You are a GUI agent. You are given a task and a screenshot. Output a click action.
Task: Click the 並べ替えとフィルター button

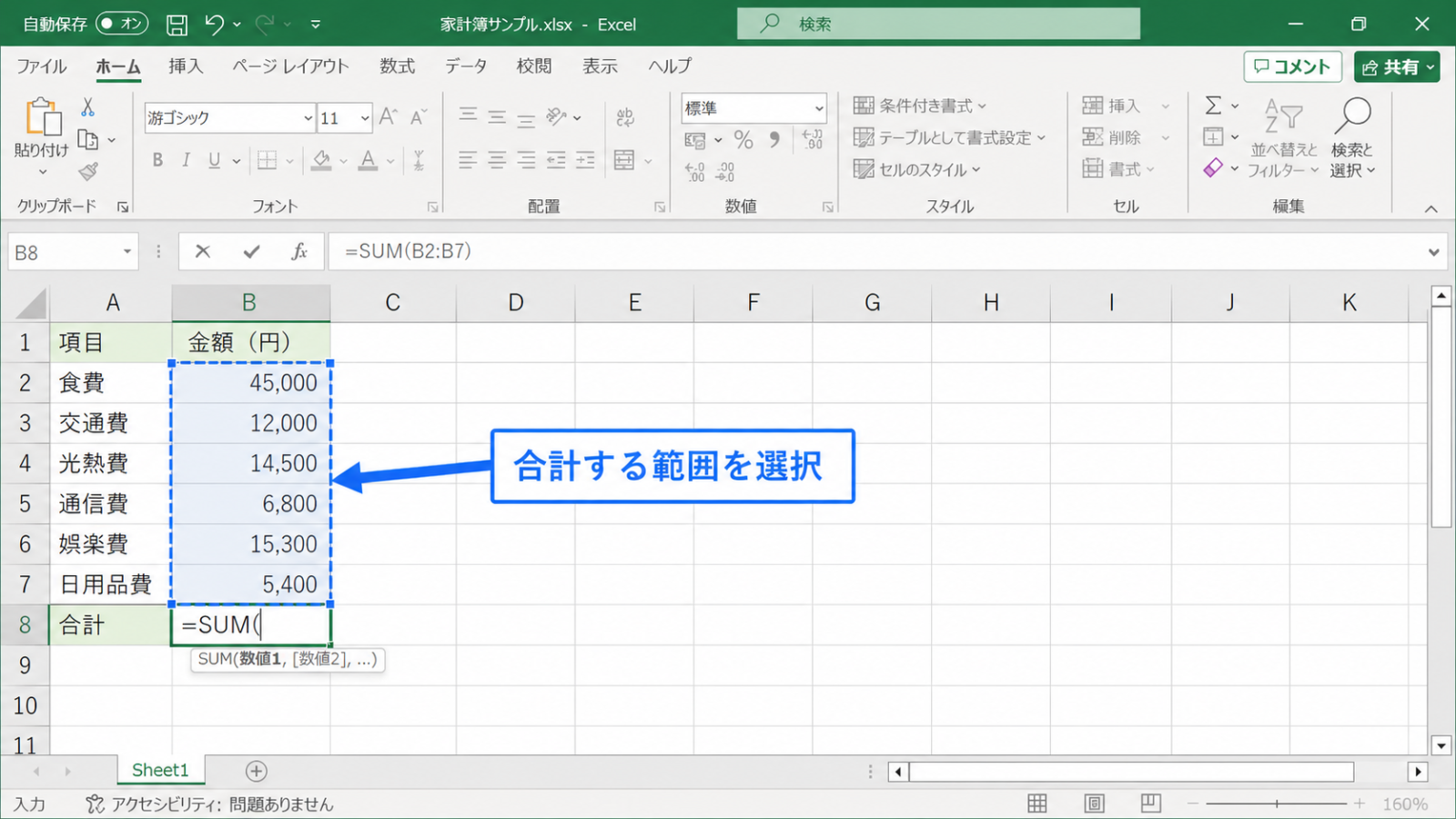click(1283, 137)
